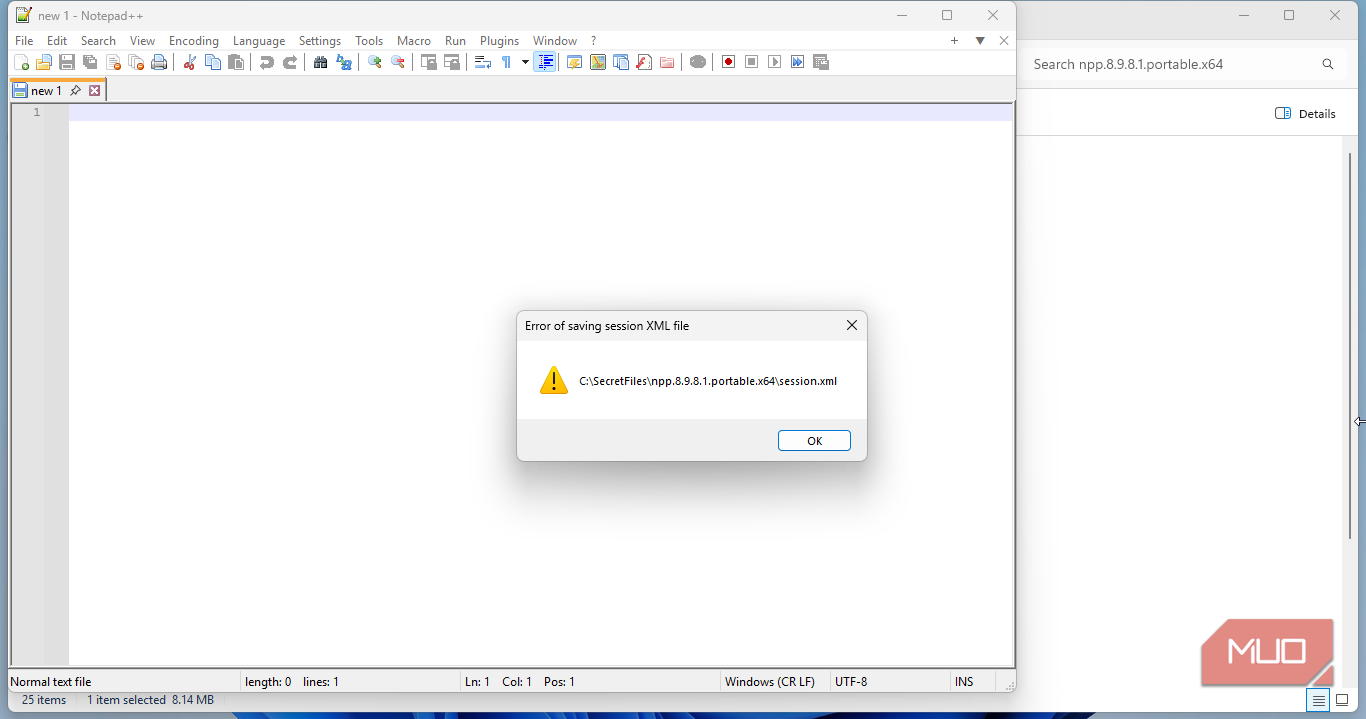Open the File menu

click(x=24, y=41)
